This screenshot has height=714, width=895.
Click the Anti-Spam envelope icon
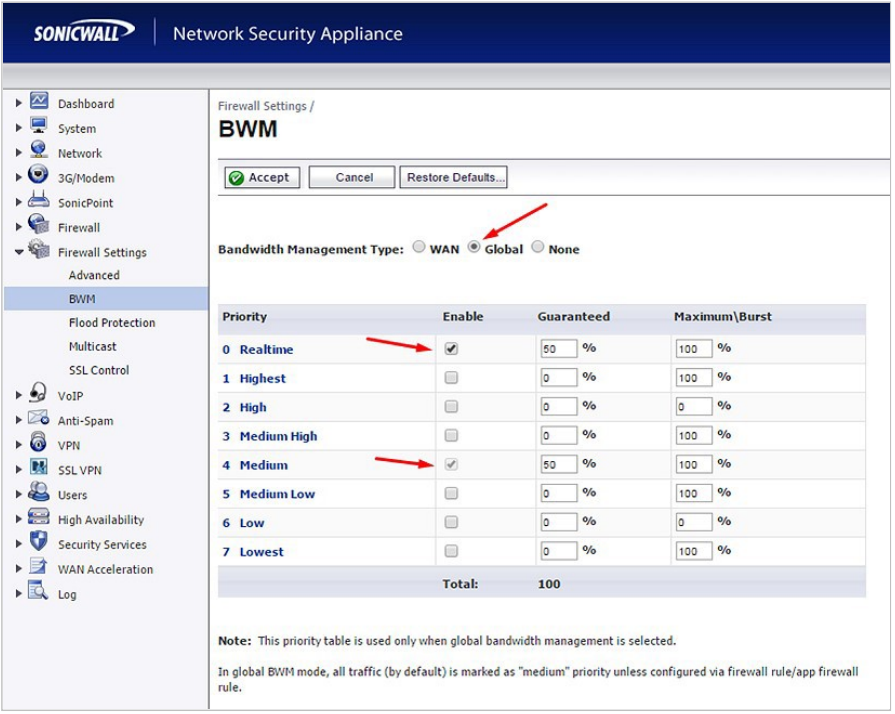point(39,419)
